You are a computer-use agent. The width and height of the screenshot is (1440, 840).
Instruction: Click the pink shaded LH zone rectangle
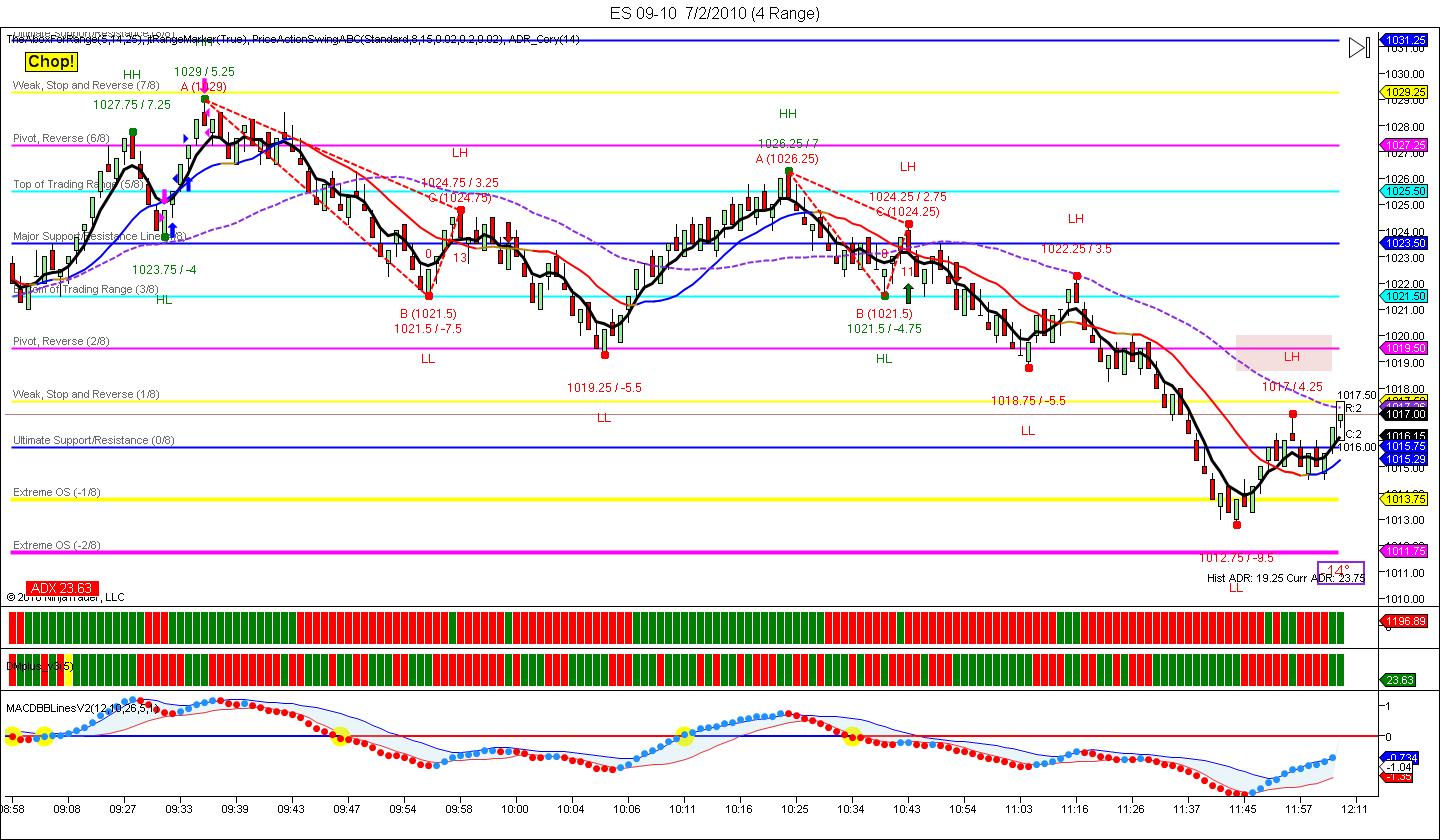pyautogui.click(x=1284, y=353)
